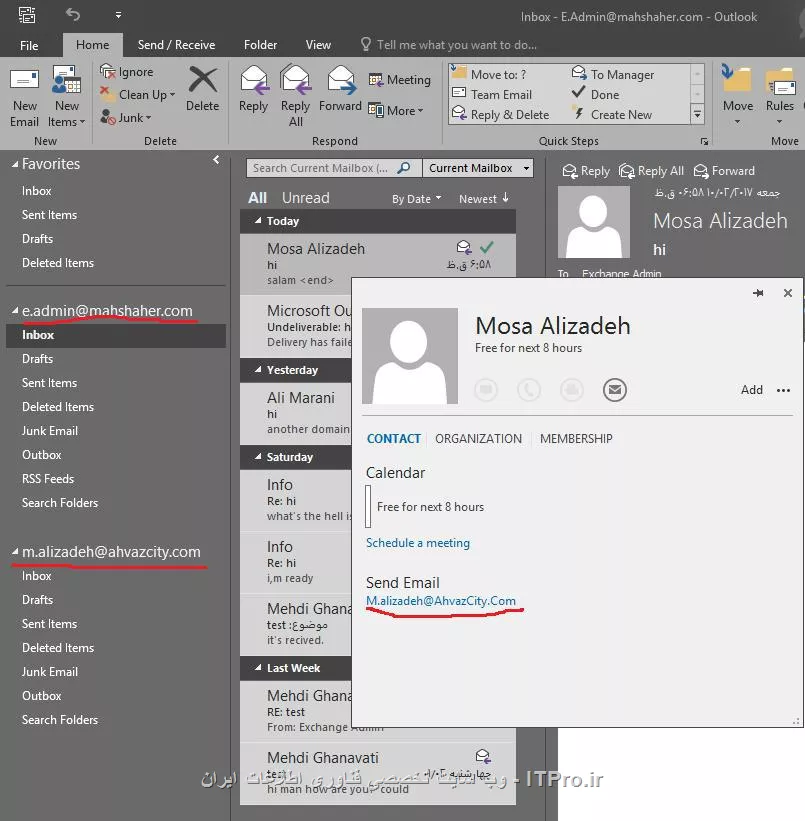Viewport: 805px width, 821px height.
Task: Collapse the e.admin@mahshaher.com account
Action: pos(15,310)
